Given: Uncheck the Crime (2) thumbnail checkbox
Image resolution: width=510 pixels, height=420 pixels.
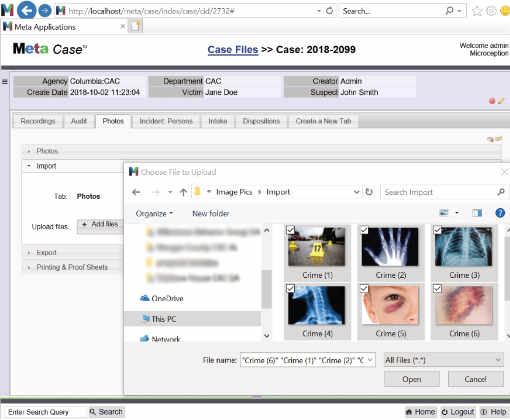Looking at the screenshot, I should pyautogui.click(x=364, y=229).
